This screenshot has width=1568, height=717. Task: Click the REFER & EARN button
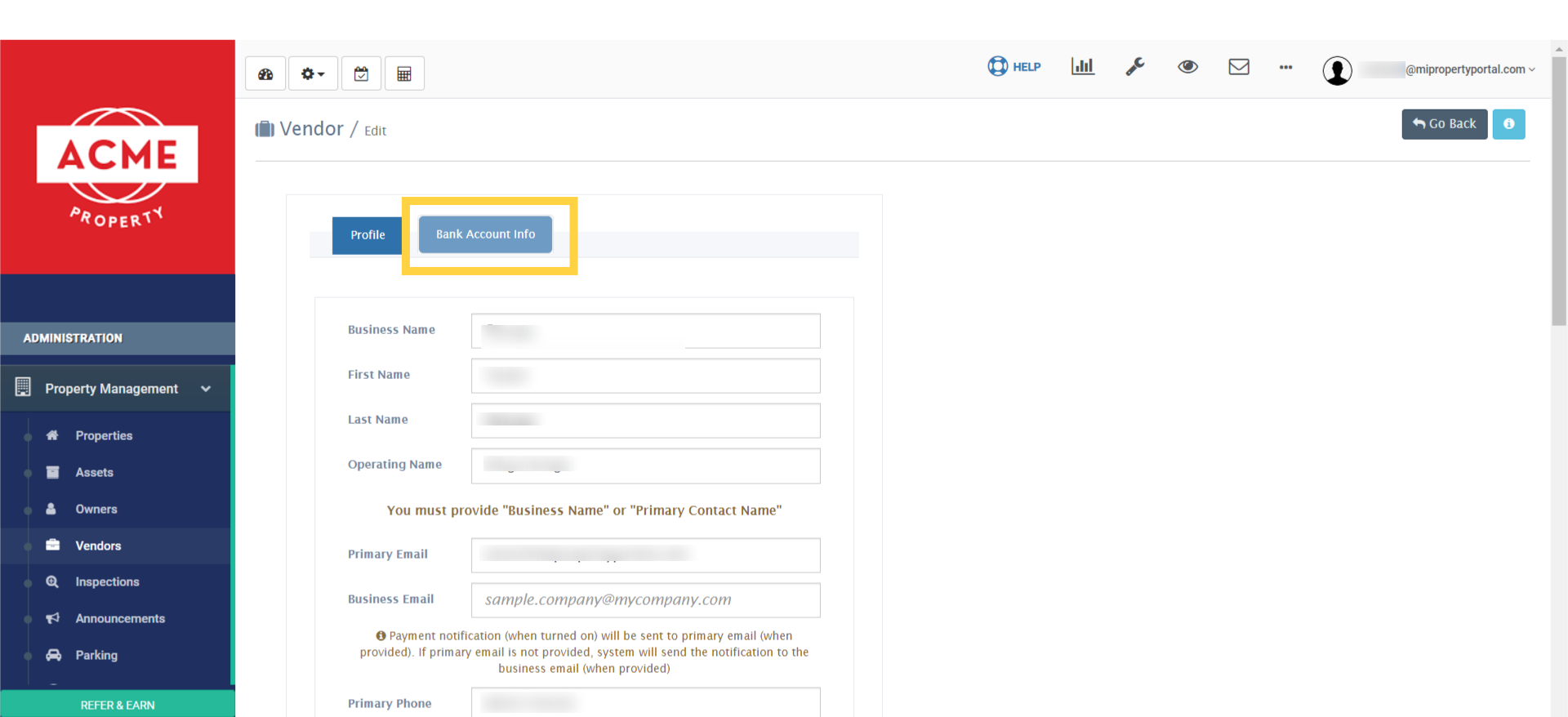(118, 704)
